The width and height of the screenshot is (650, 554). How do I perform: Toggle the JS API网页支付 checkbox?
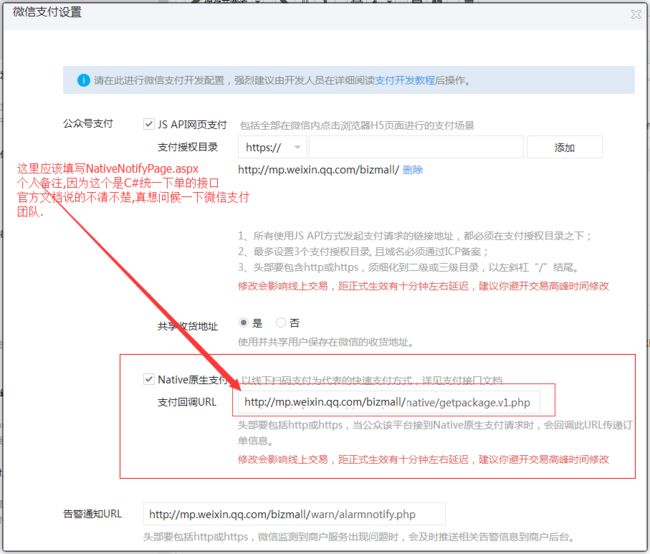pos(148,124)
